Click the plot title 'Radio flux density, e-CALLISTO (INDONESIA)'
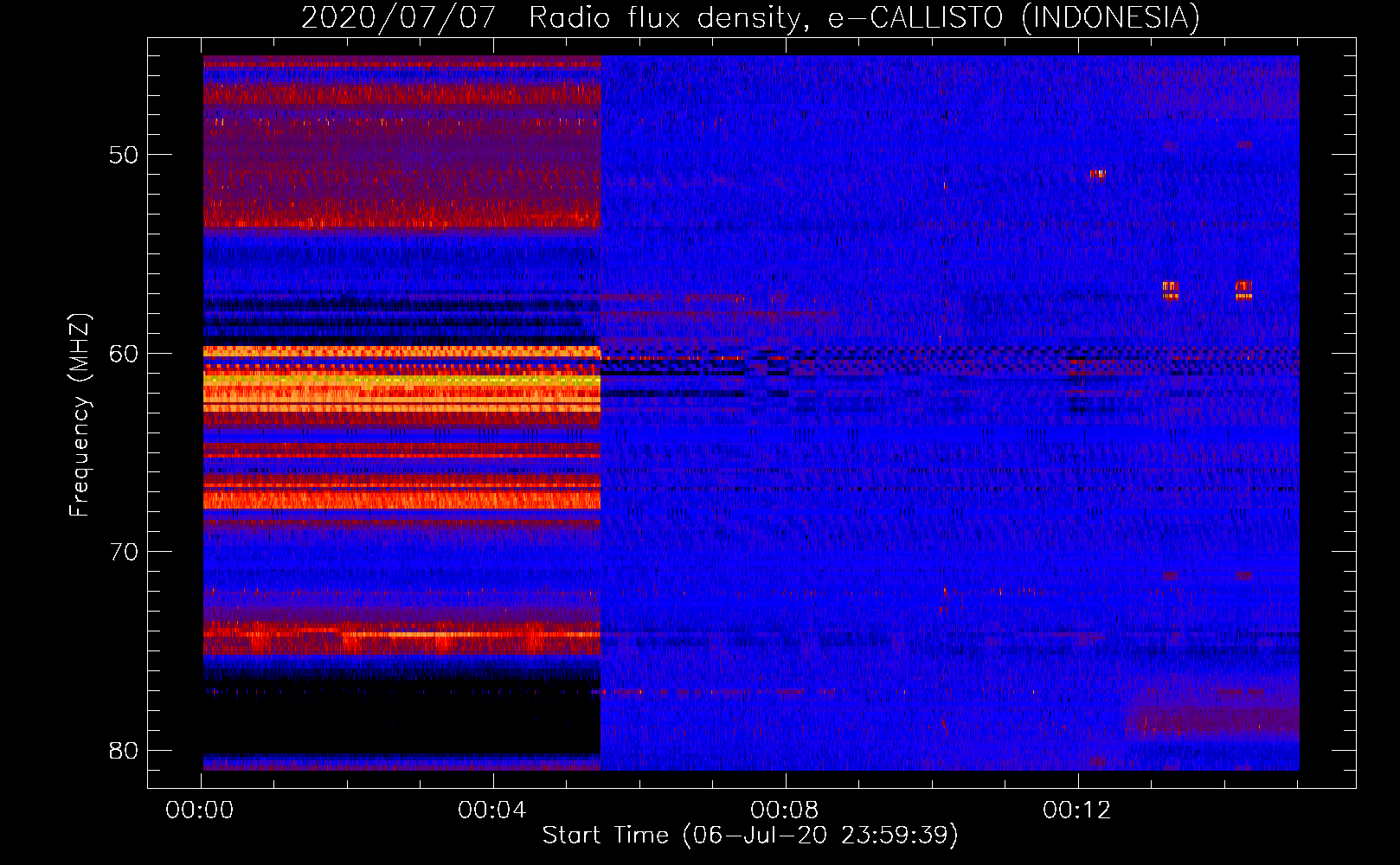The width and height of the screenshot is (1400, 865). [864, 17]
